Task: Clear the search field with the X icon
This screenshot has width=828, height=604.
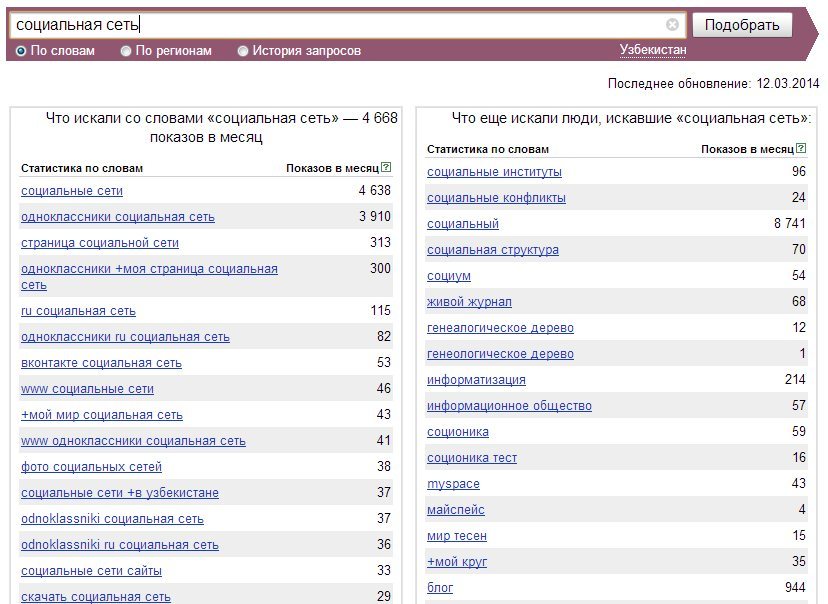Action: coord(672,24)
